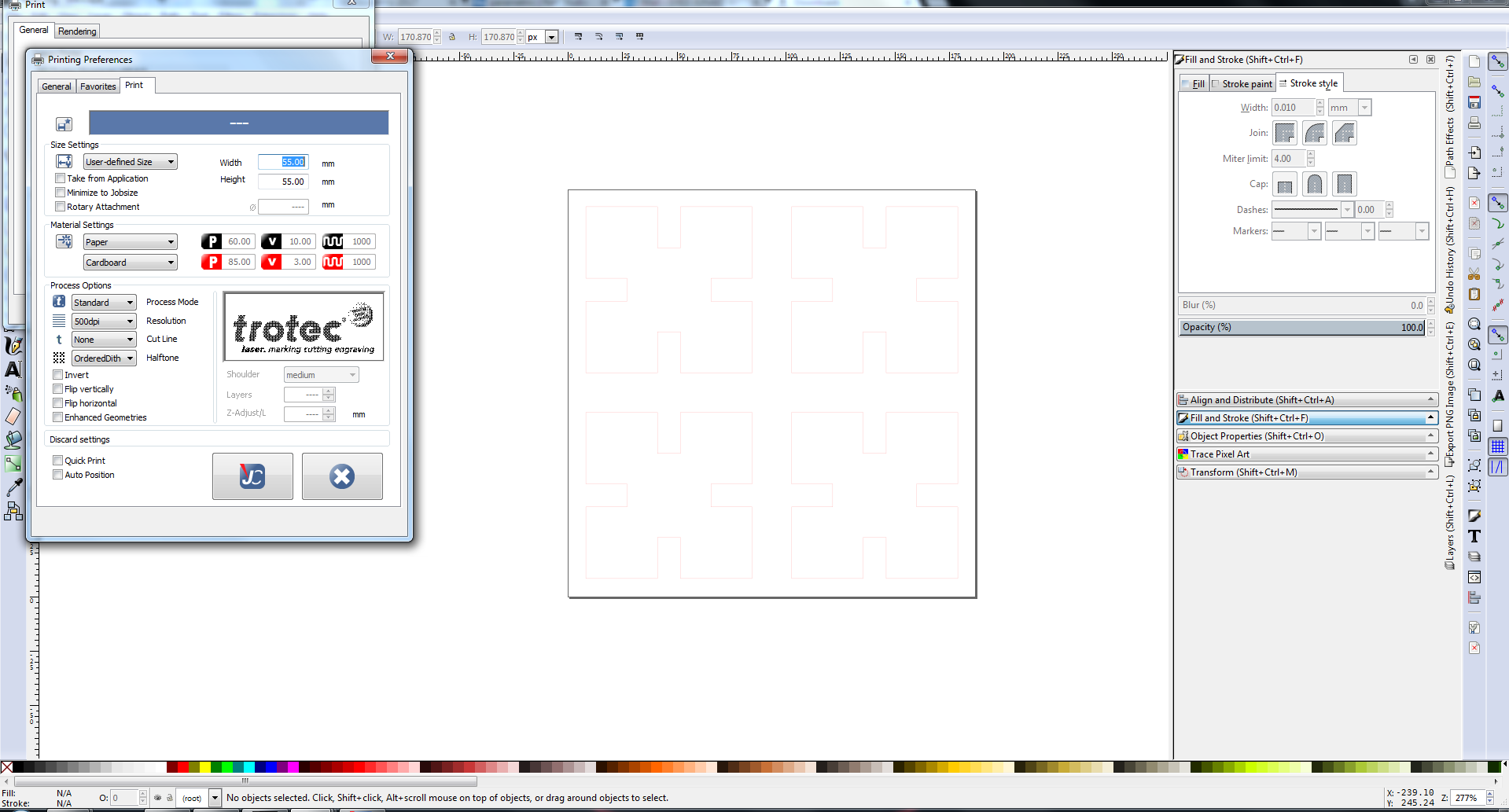Select the Spray tool
This screenshot has height=812, width=1509.
pos(13,392)
